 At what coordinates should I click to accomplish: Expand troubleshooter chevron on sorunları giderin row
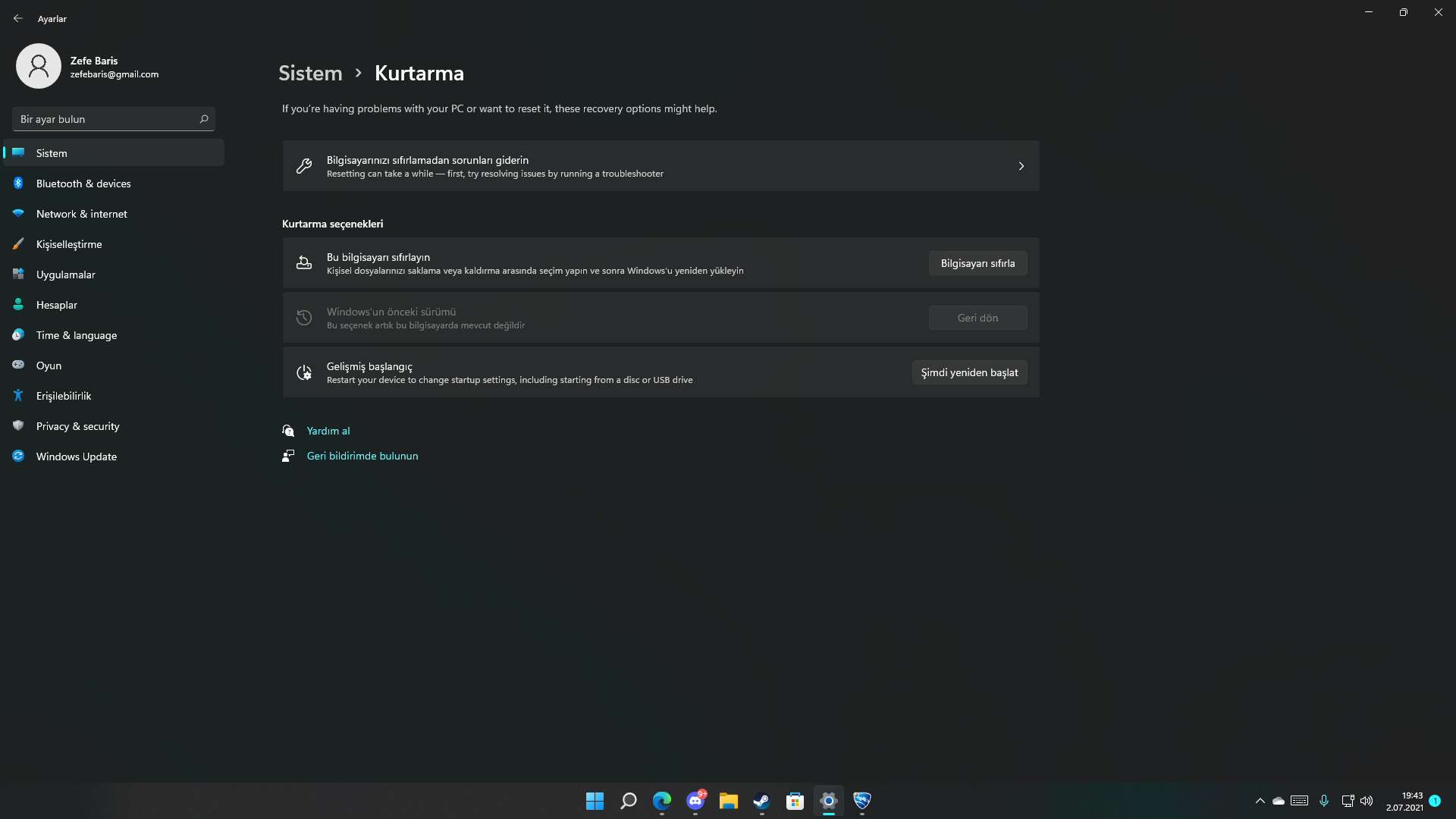(x=1021, y=166)
